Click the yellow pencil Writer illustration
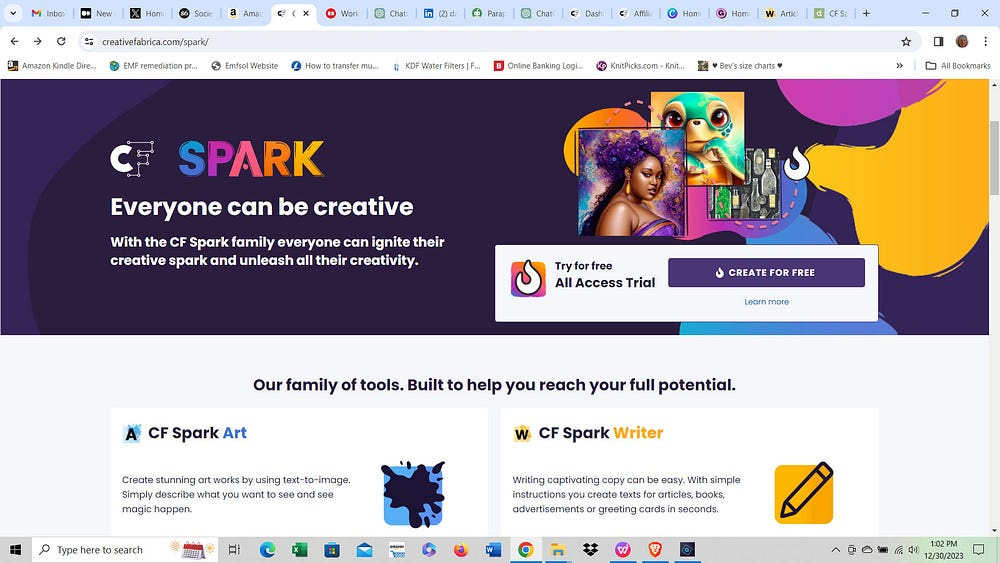 pyautogui.click(x=804, y=493)
